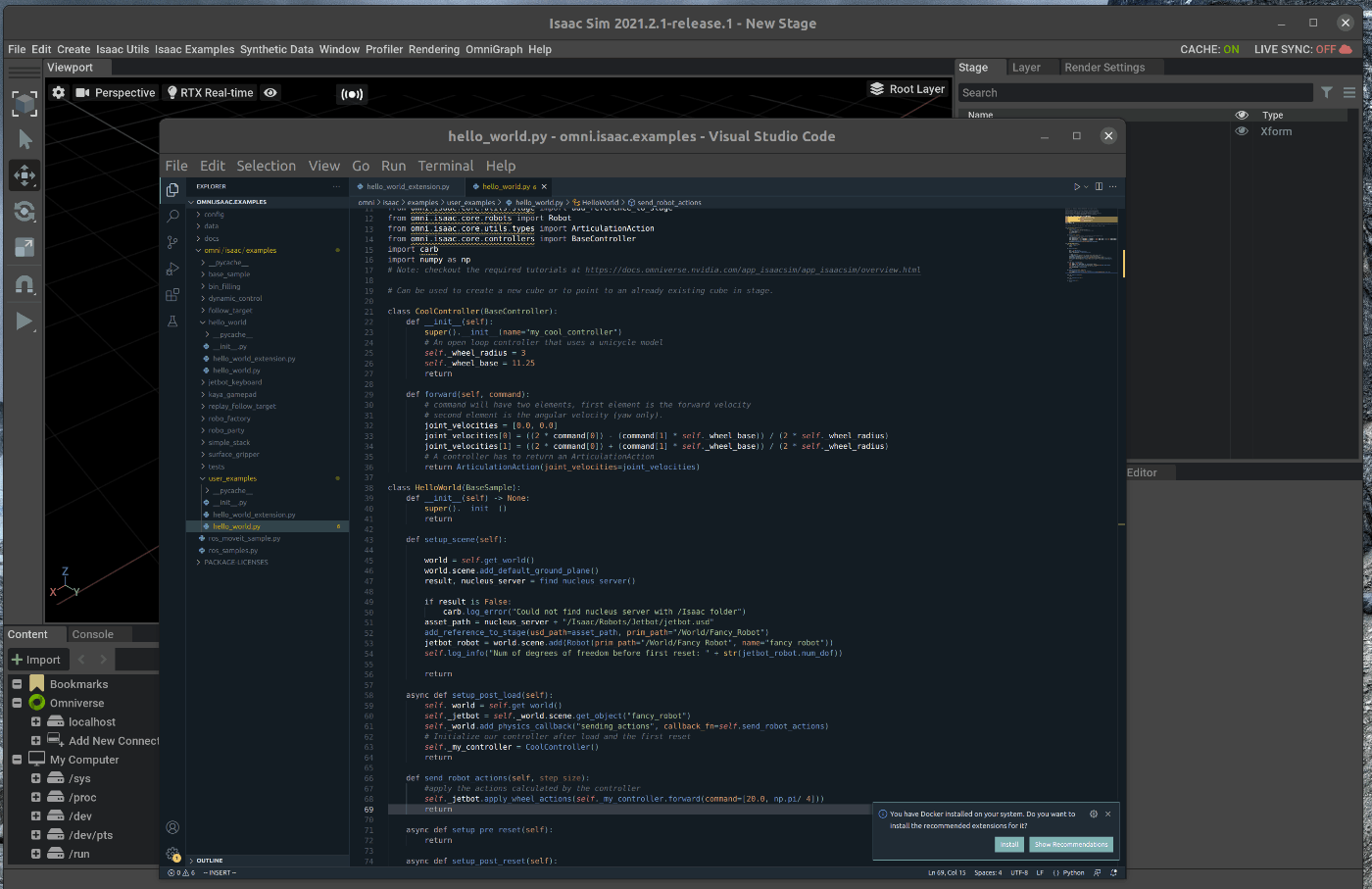The image size is (1372, 889).
Task: Start simulation with the Play button in Isaac Sim
Action: tap(24, 321)
